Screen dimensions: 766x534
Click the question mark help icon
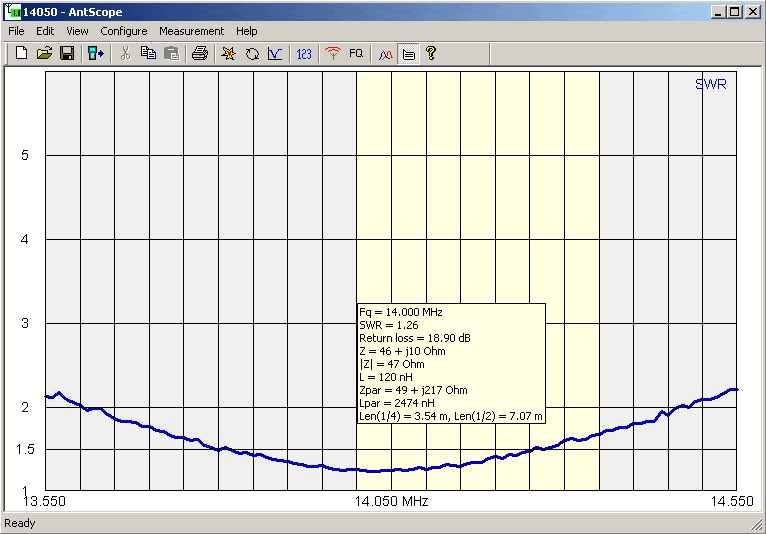431,54
